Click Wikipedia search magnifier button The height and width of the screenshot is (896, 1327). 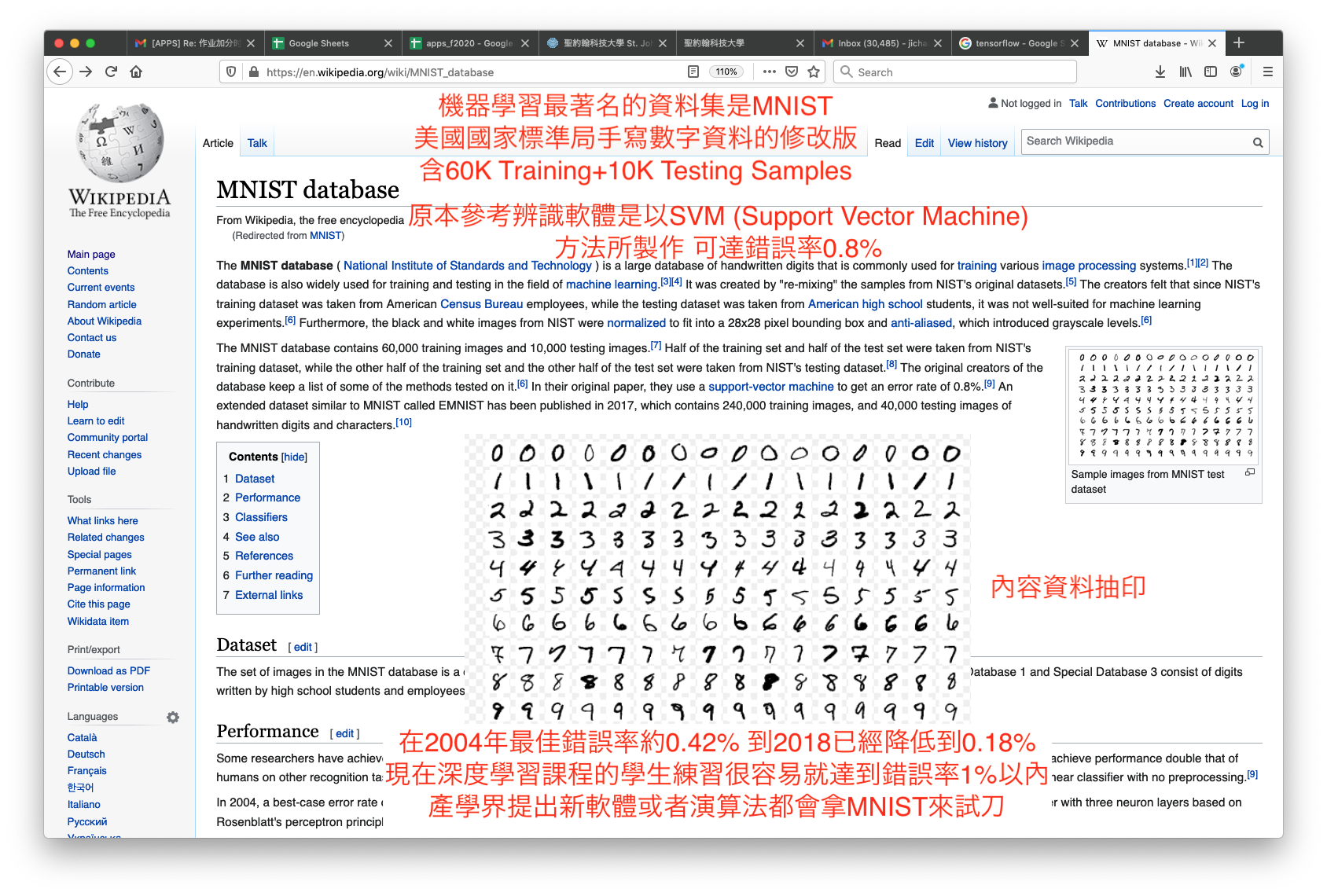tap(1258, 142)
